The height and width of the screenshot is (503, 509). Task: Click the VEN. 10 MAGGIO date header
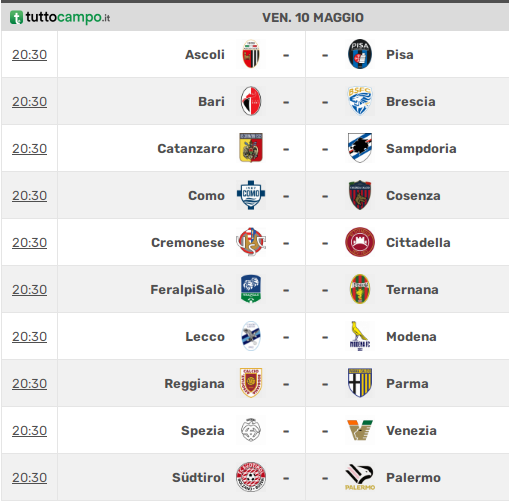(313, 18)
